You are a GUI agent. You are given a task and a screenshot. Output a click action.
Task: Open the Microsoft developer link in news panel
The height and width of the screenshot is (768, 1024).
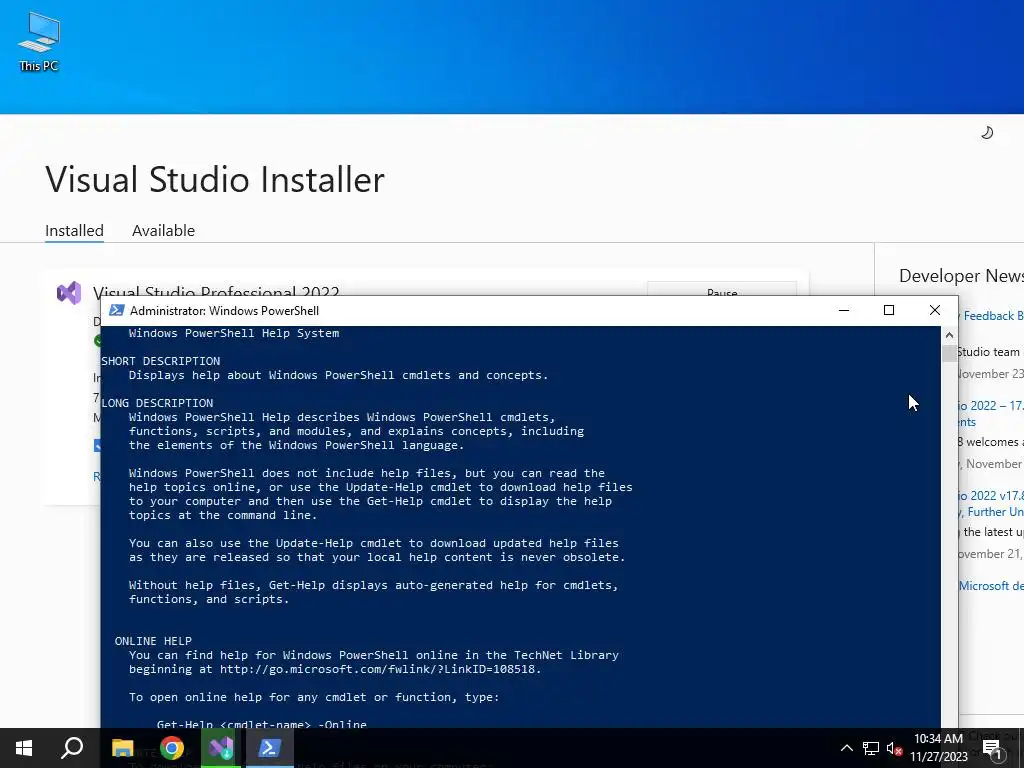point(991,586)
